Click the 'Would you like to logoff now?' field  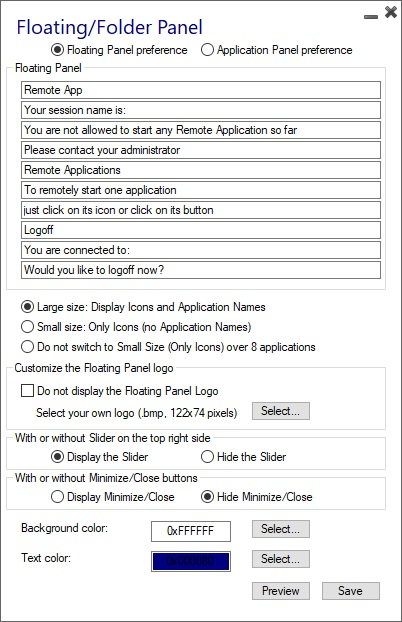coord(201,270)
